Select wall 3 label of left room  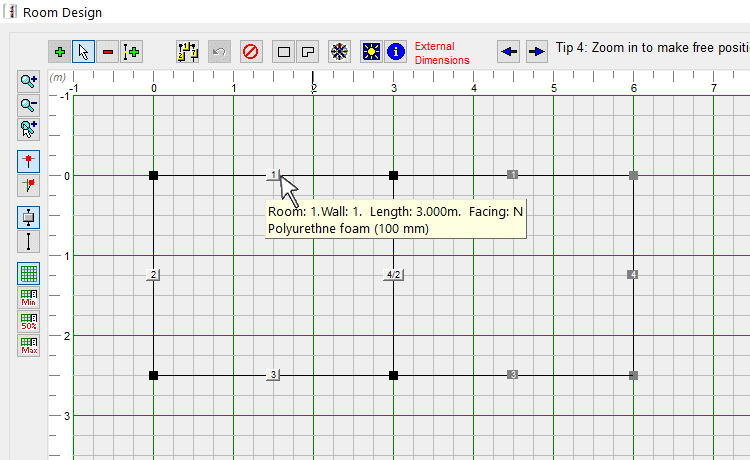coord(273,374)
